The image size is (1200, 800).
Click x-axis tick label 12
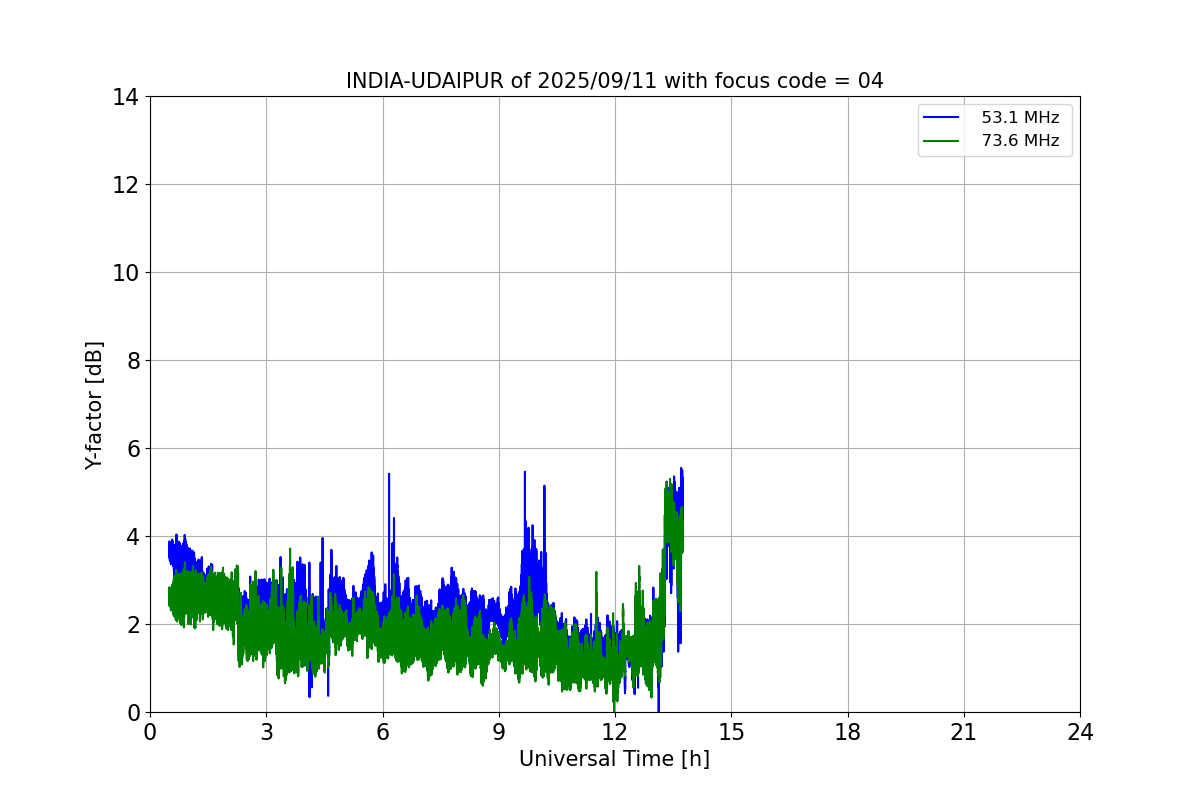click(x=615, y=732)
